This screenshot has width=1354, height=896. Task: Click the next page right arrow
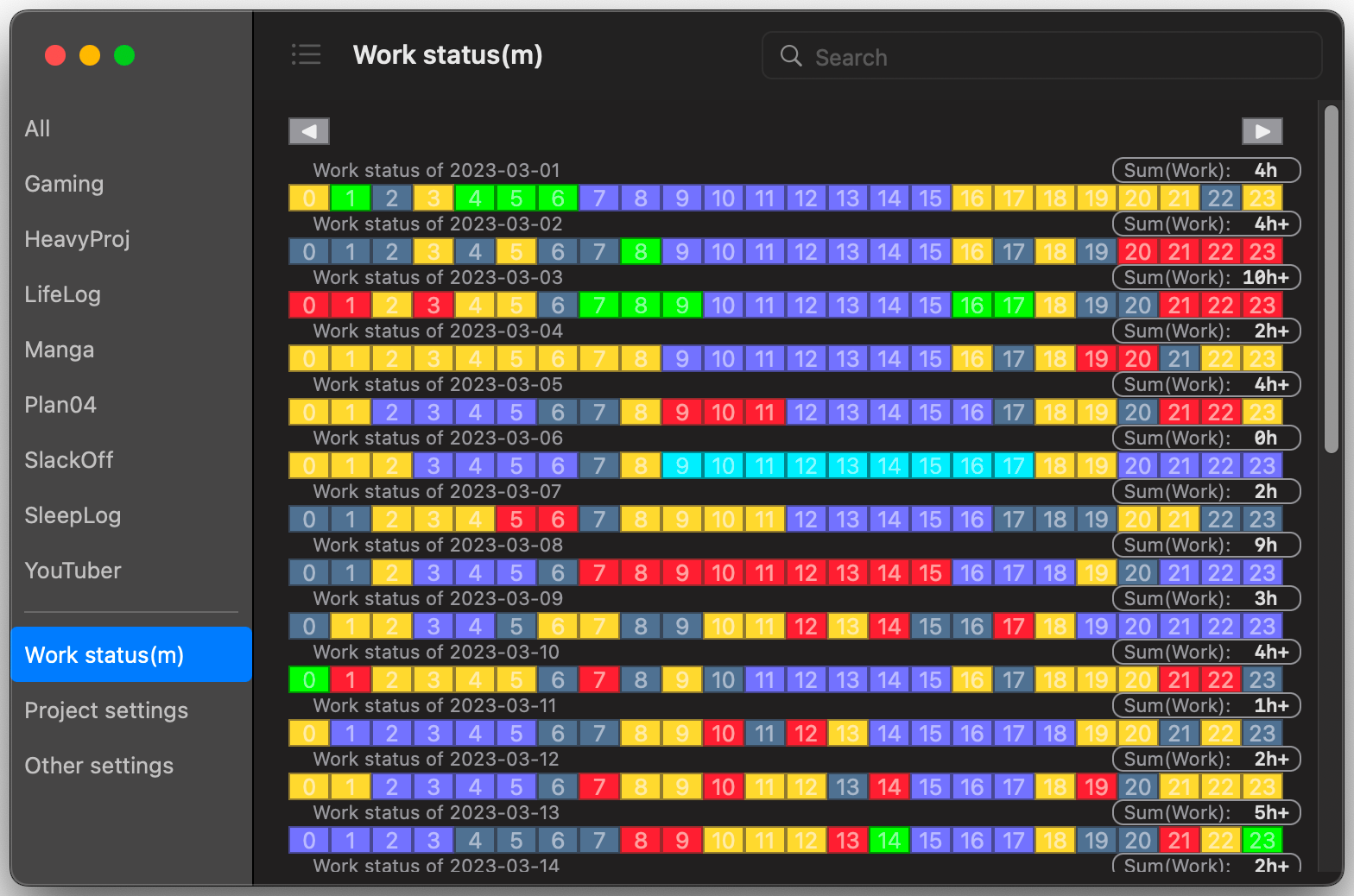(x=1262, y=131)
